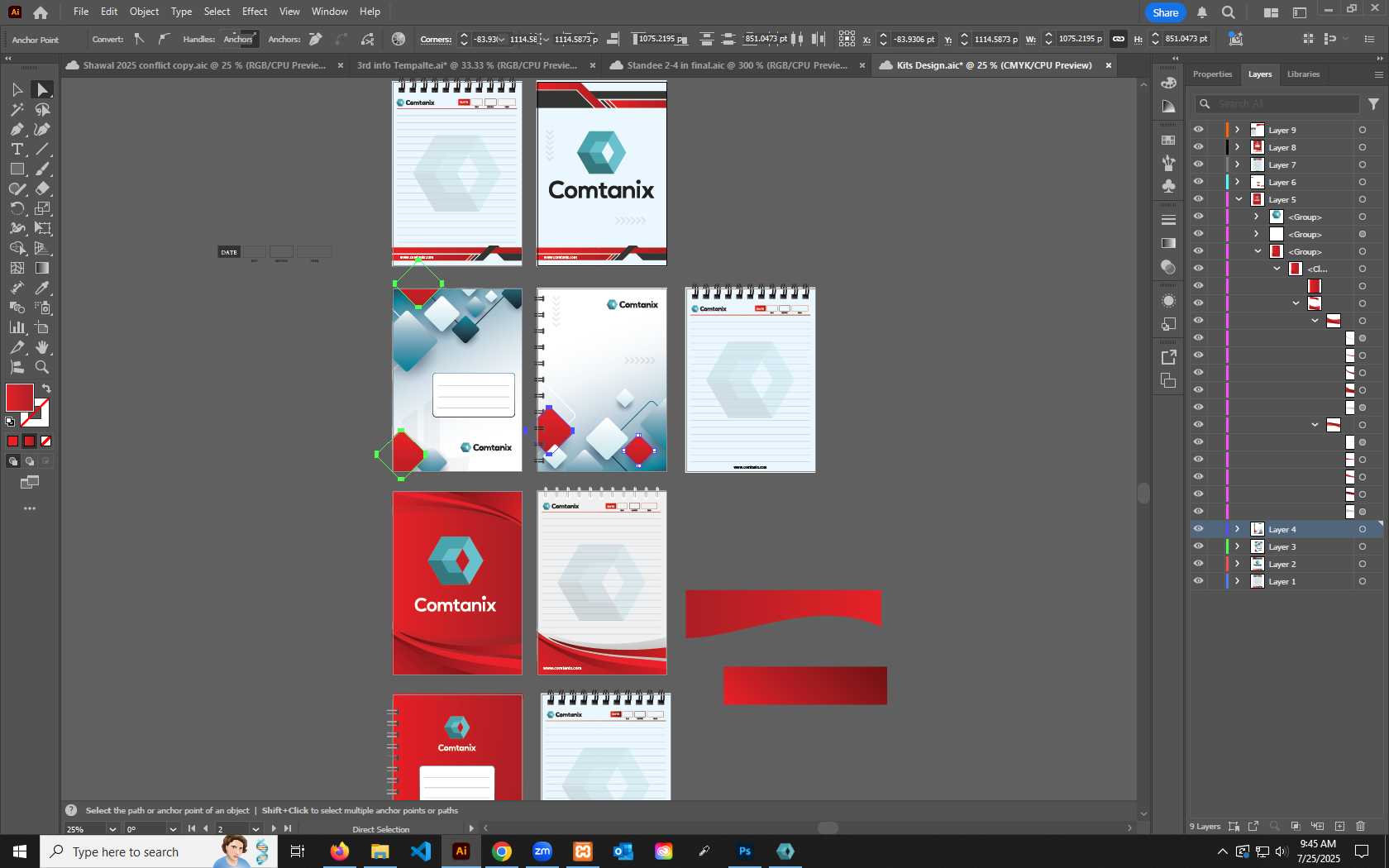Open the zoom level dropdown at 25%
This screenshot has height=868, width=1389.
tap(112, 829)
